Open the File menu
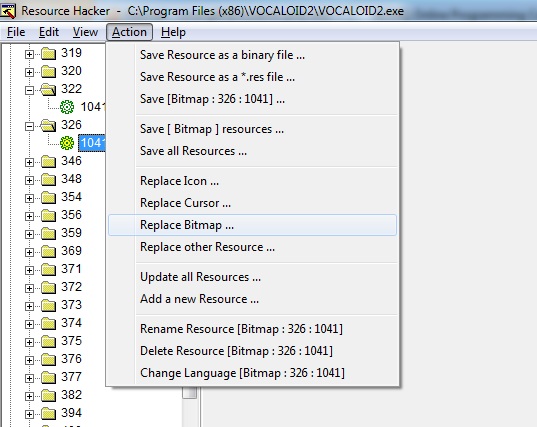The width and height of the screenshot is (537, 427). [16, 32]
